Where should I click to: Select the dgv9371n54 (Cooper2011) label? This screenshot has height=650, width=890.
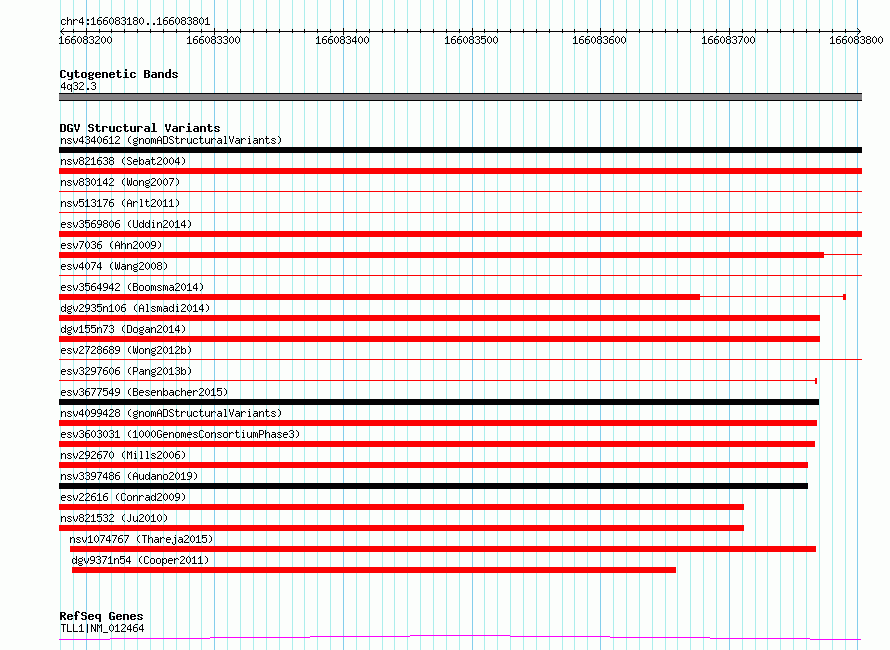pos(140,560)
